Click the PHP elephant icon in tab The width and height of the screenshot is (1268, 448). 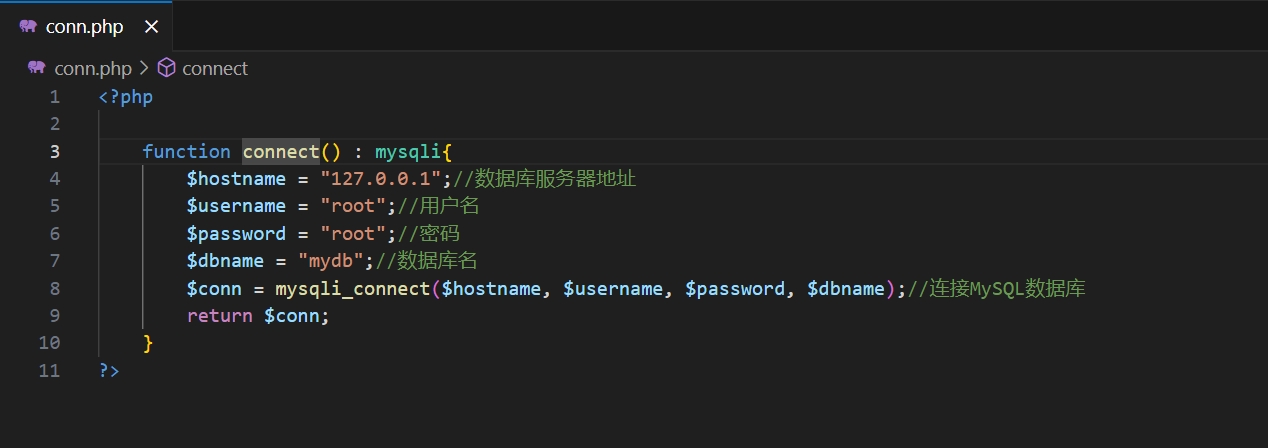28,27
